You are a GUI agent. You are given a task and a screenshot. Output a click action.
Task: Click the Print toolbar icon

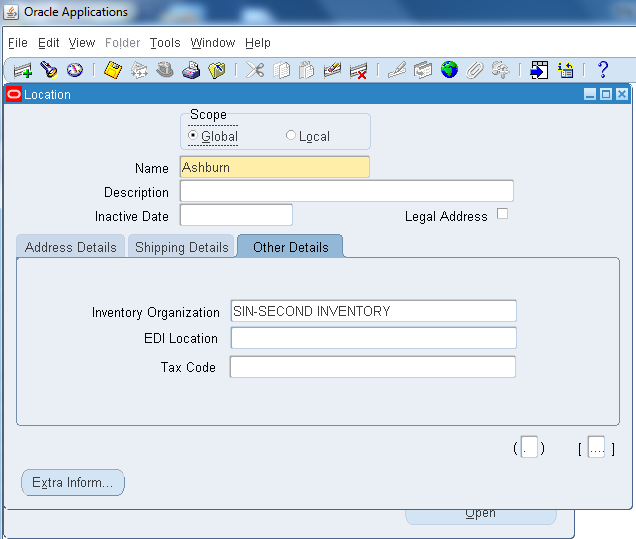(x=191, y=70)
